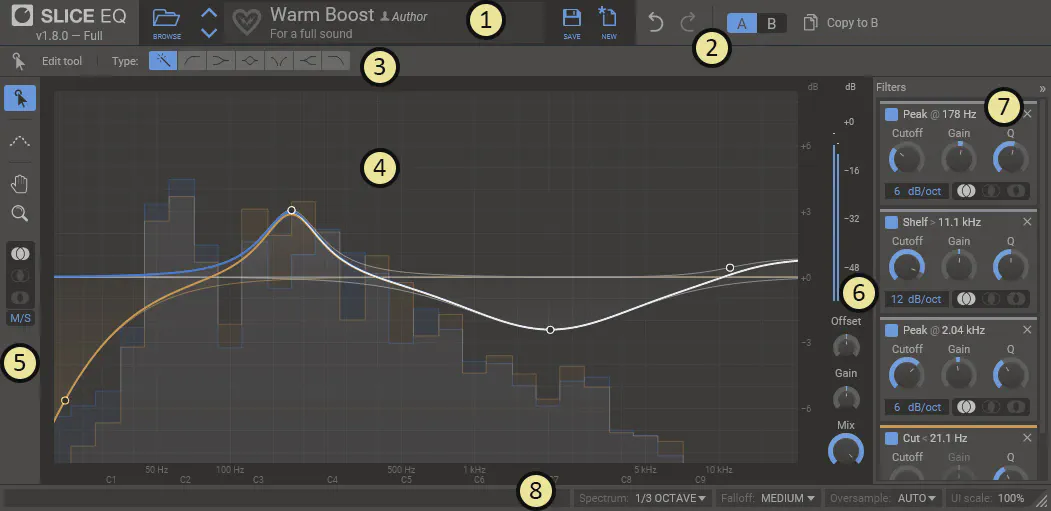Image resolution: width=1051 pixels, height=511 pixels.
Task: Open the preset browser folder icon
Action: 166,20
